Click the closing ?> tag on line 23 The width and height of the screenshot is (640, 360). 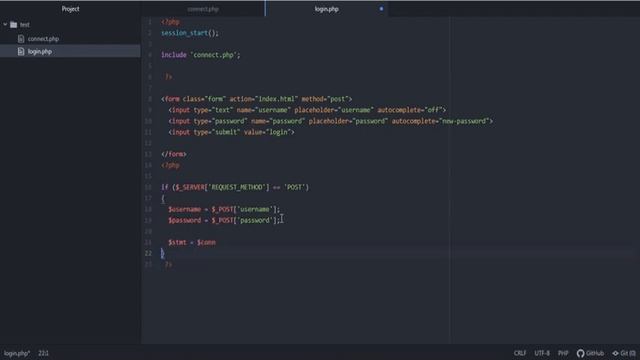168,264
